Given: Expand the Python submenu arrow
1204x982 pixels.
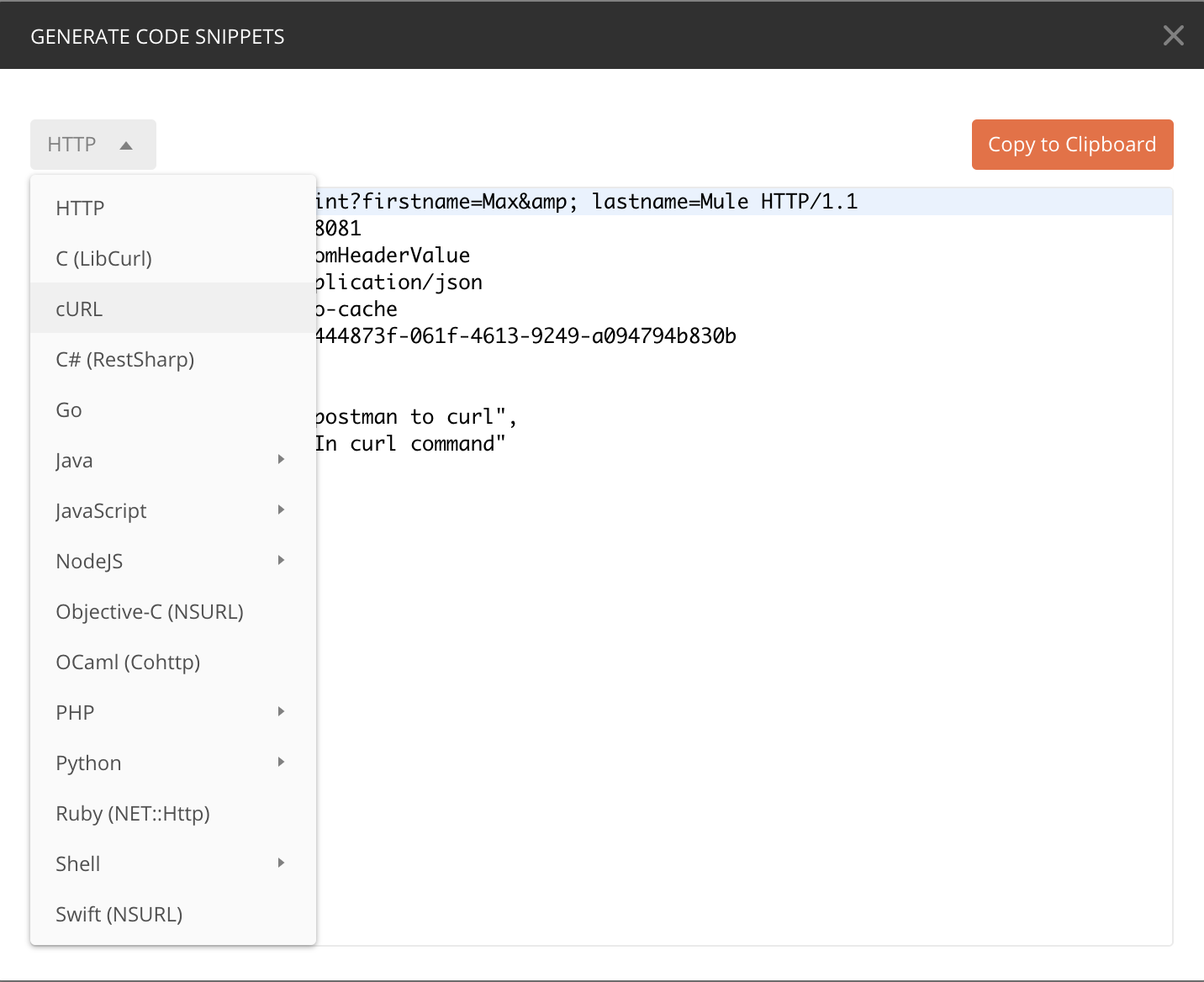Looking at the screenshot, I should (281, 763).
